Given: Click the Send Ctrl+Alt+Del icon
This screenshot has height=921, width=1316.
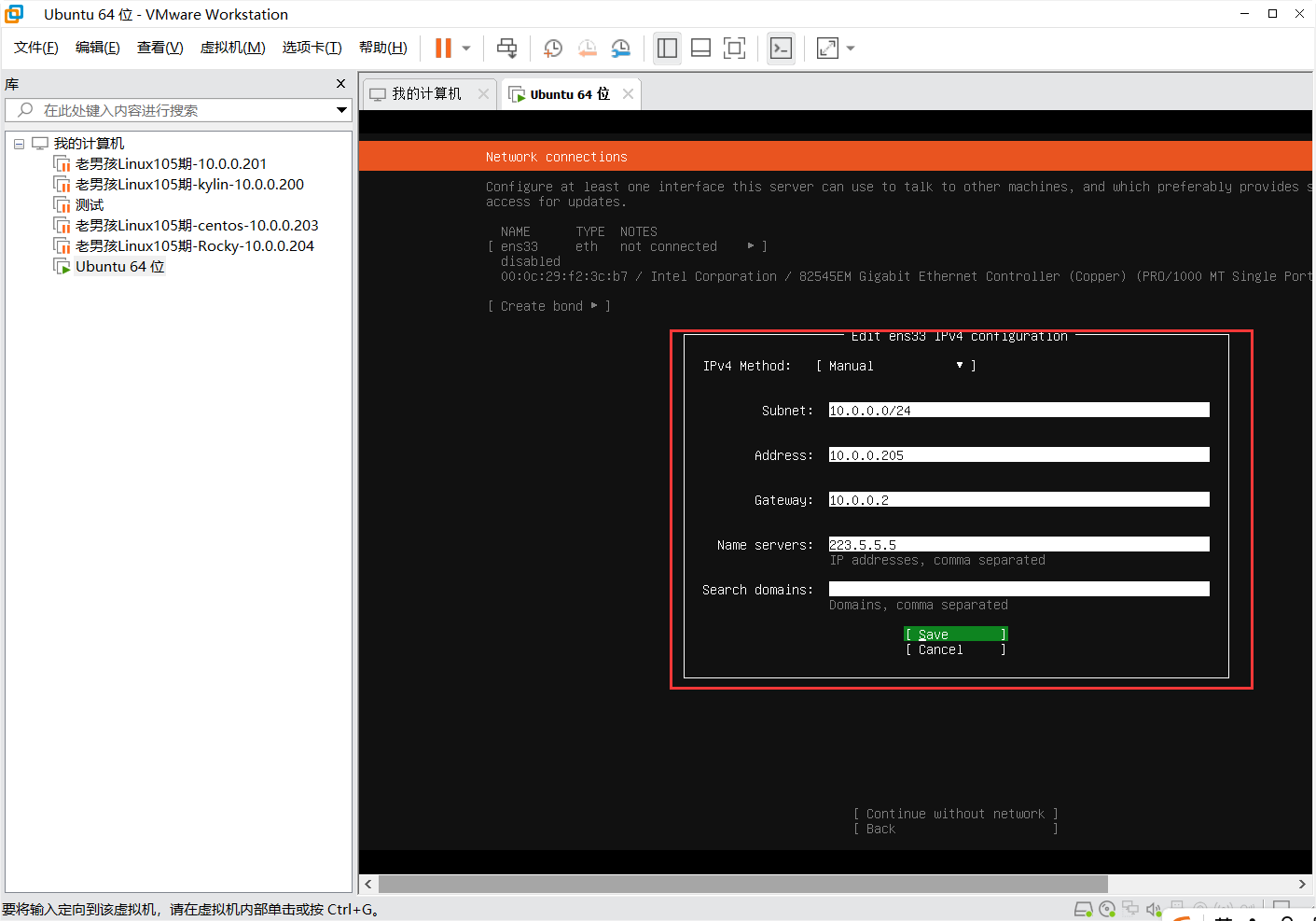Looking at the screenshot, I should coord(506,48).
